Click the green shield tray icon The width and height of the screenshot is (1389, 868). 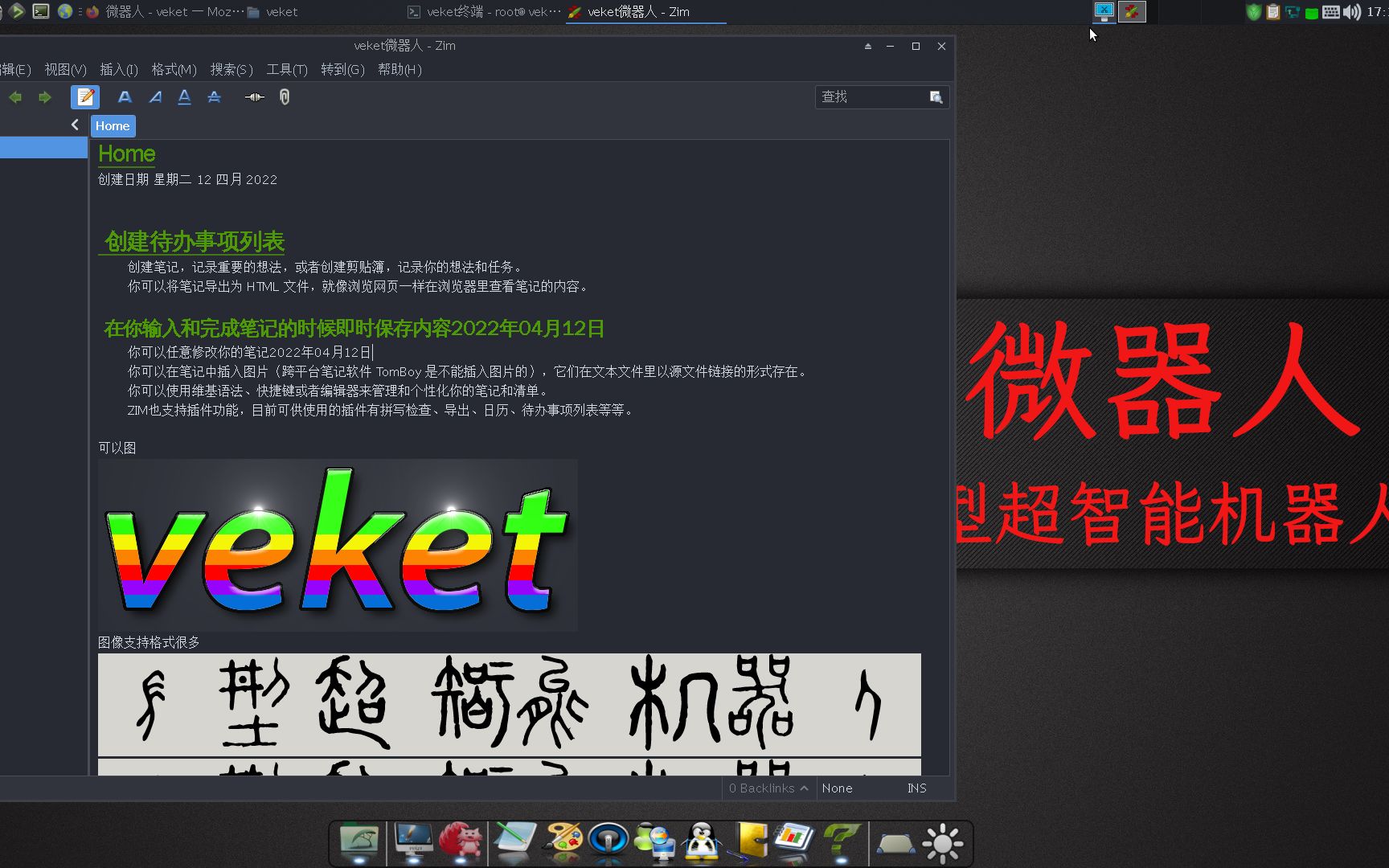[1253, 12]
